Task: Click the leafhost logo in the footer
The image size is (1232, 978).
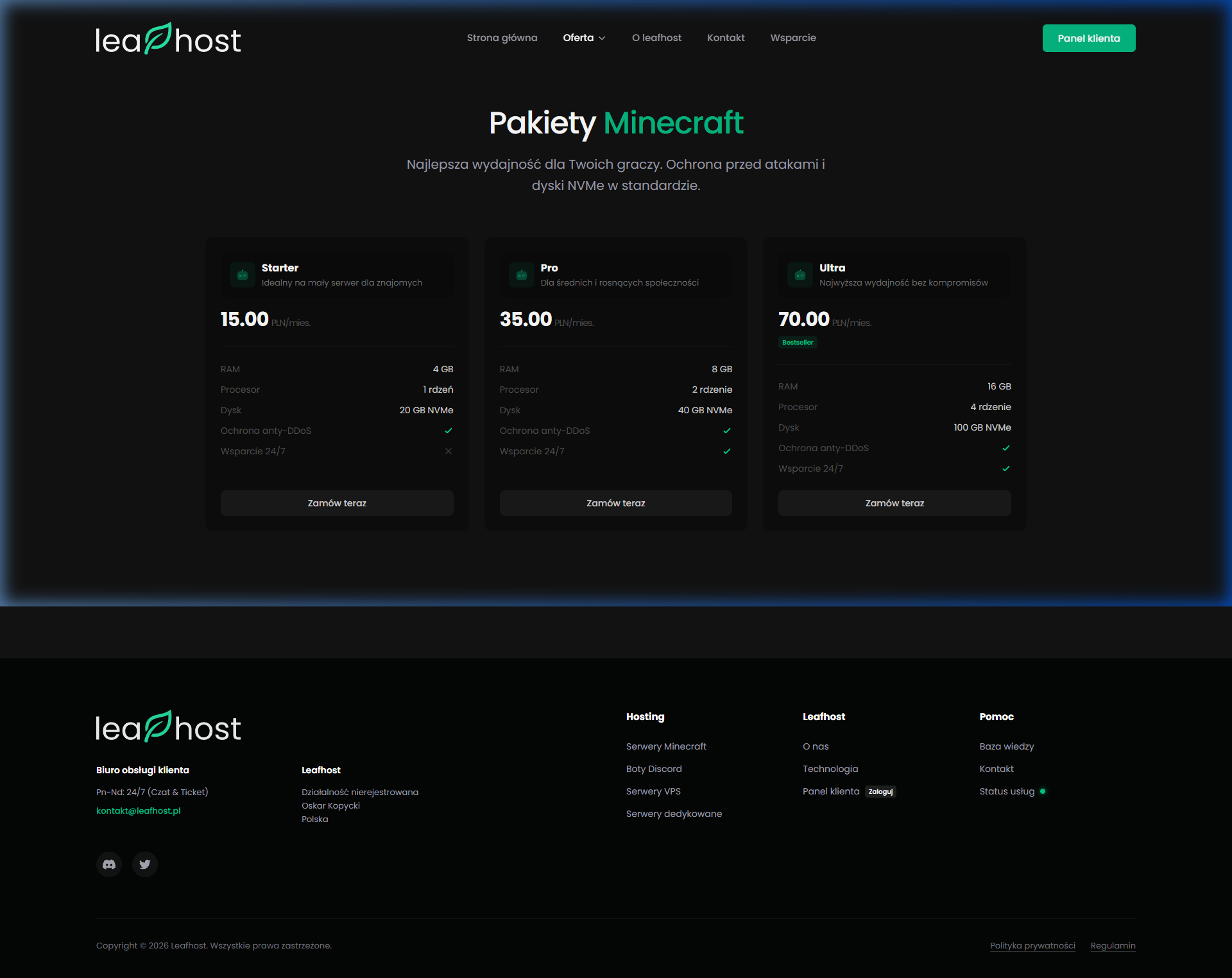Action: pos(168,726)
